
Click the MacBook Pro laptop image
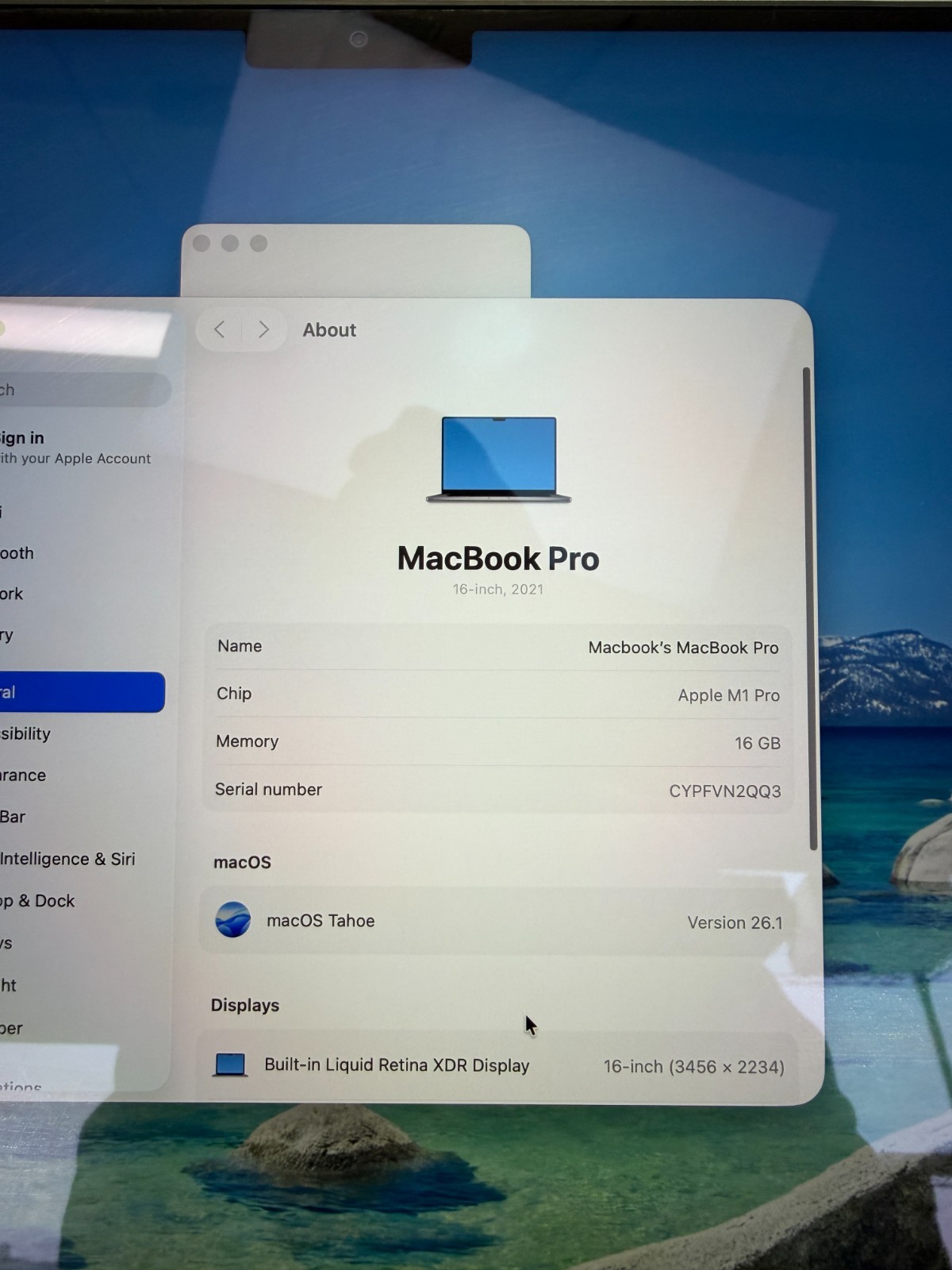[499, 460]
